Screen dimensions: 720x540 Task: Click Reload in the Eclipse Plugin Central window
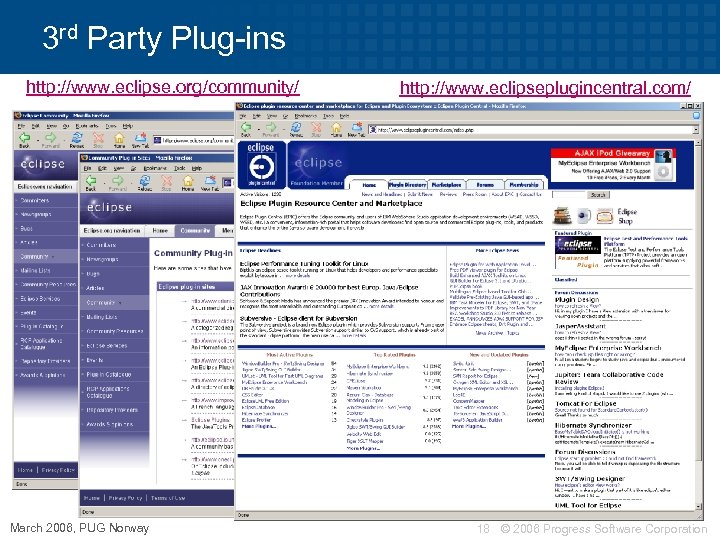pos(296,128)
